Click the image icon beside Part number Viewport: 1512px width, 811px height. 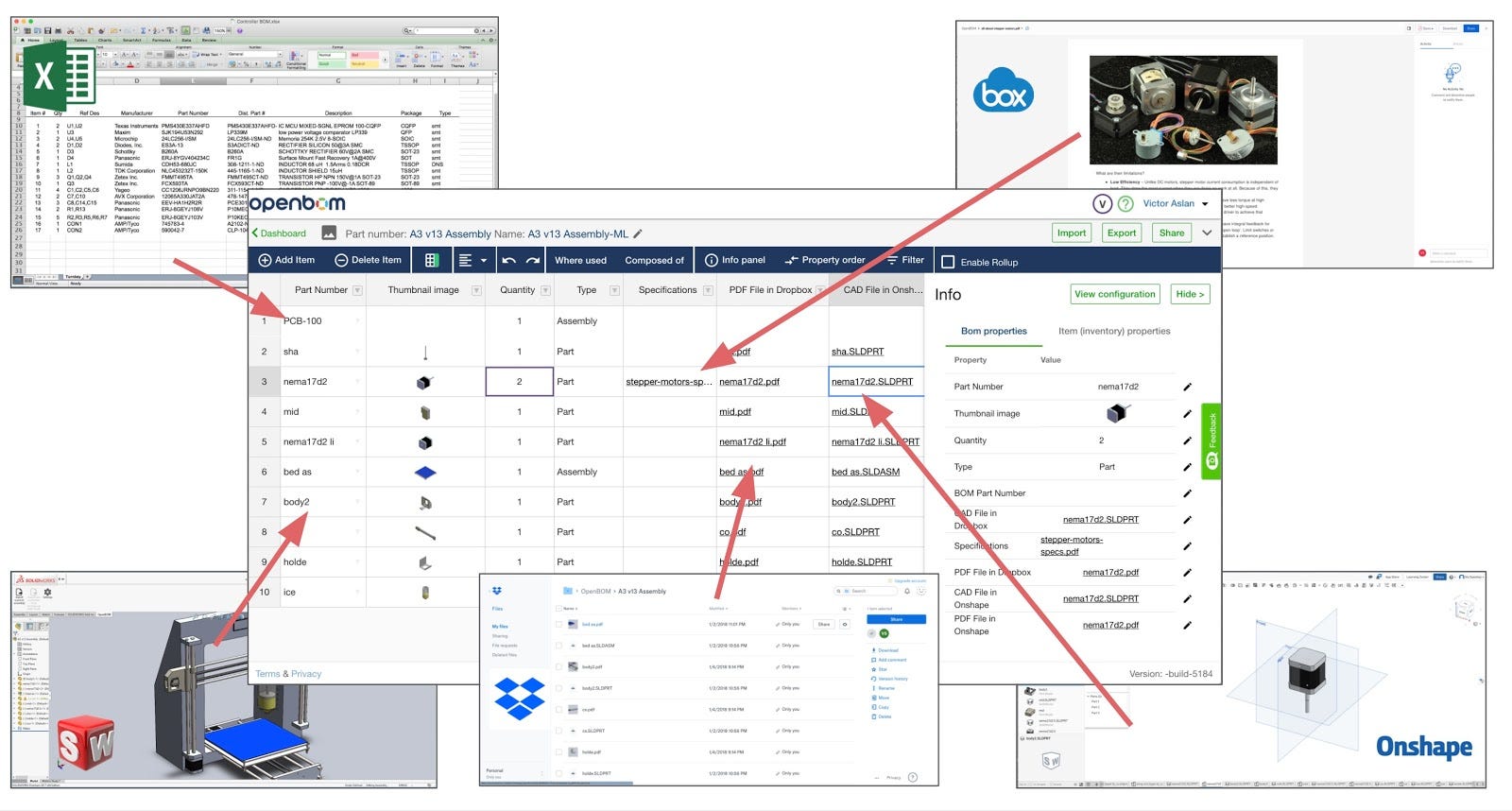pyautogui.click(x=329, y=233)
